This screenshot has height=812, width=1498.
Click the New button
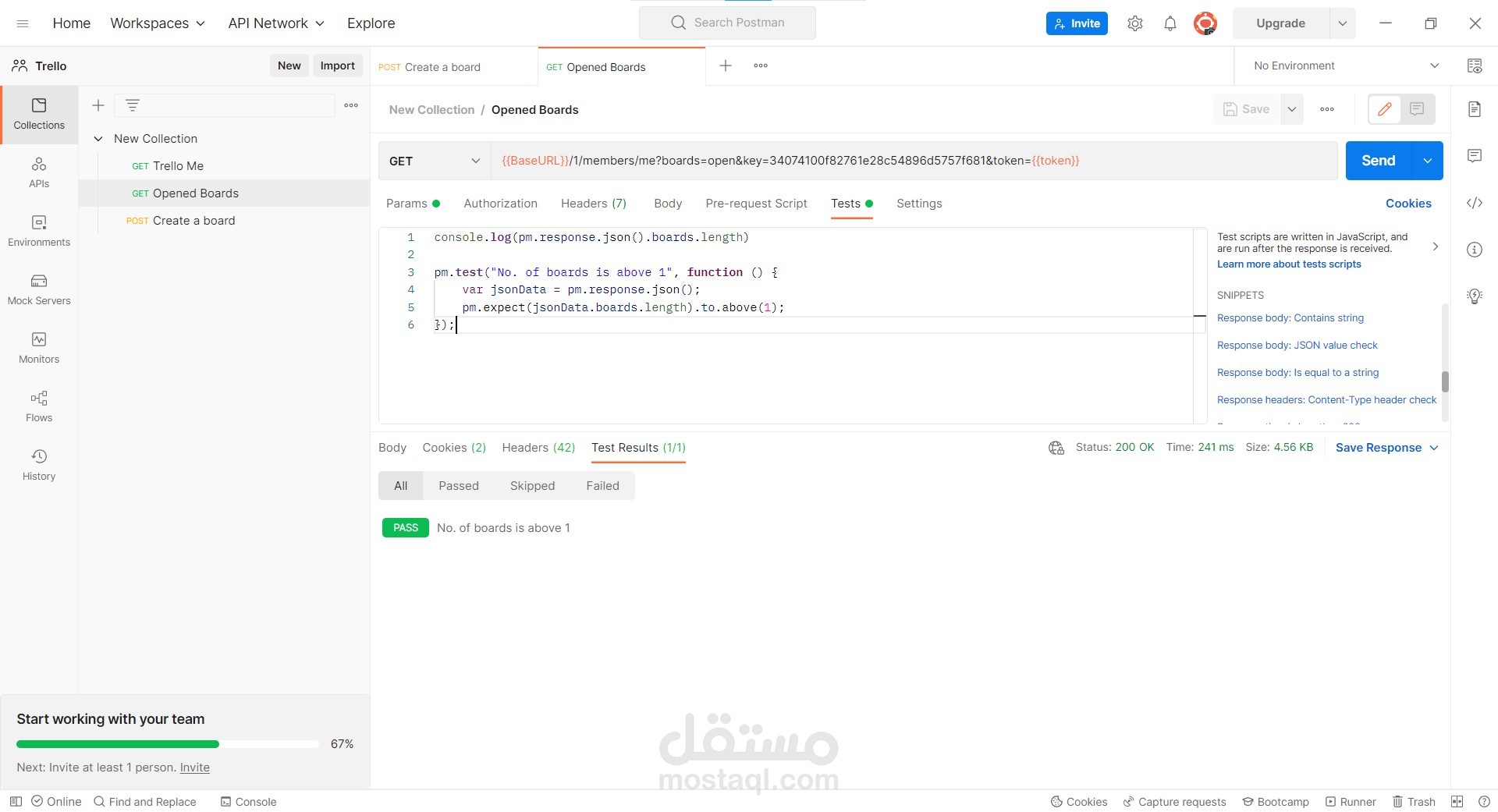click(x=289, y=66)
